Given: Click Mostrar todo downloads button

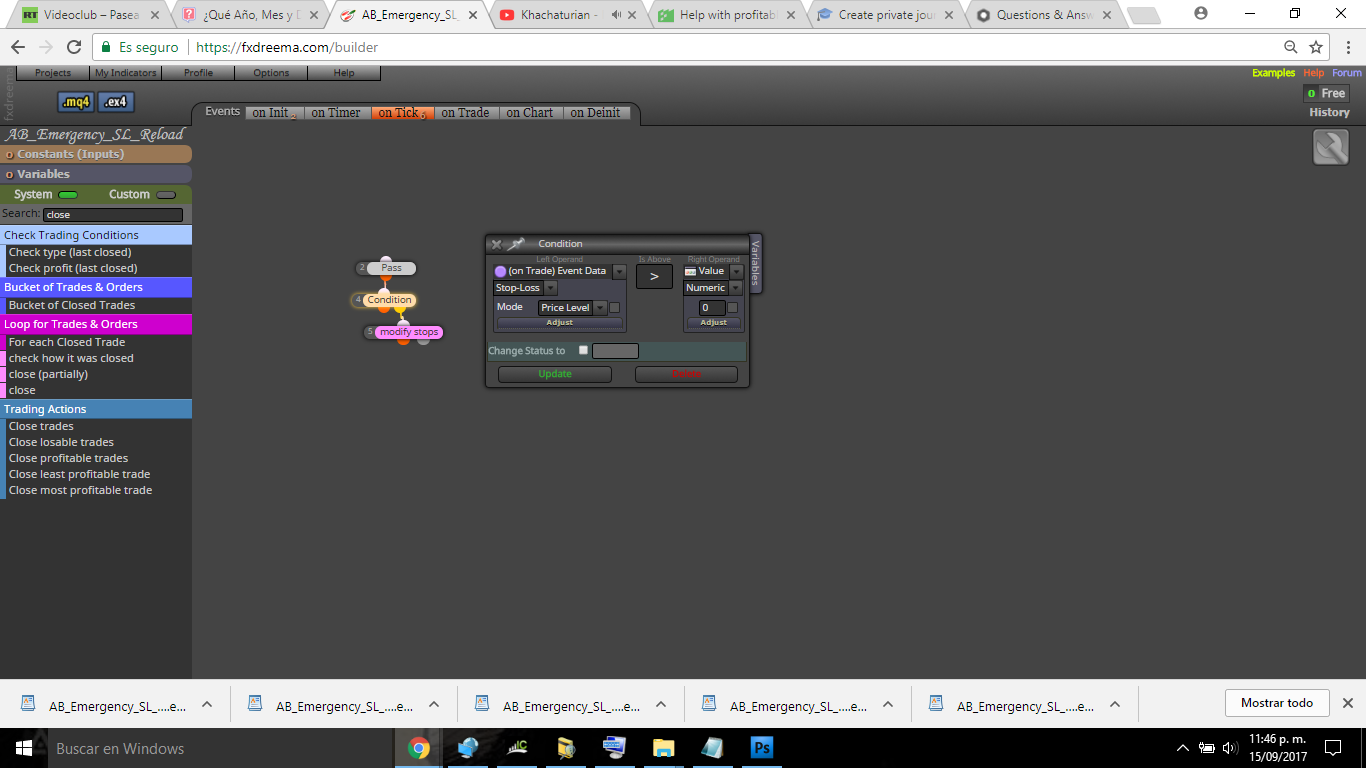Looking at the screenshot, I should (x=1277, y=703).
